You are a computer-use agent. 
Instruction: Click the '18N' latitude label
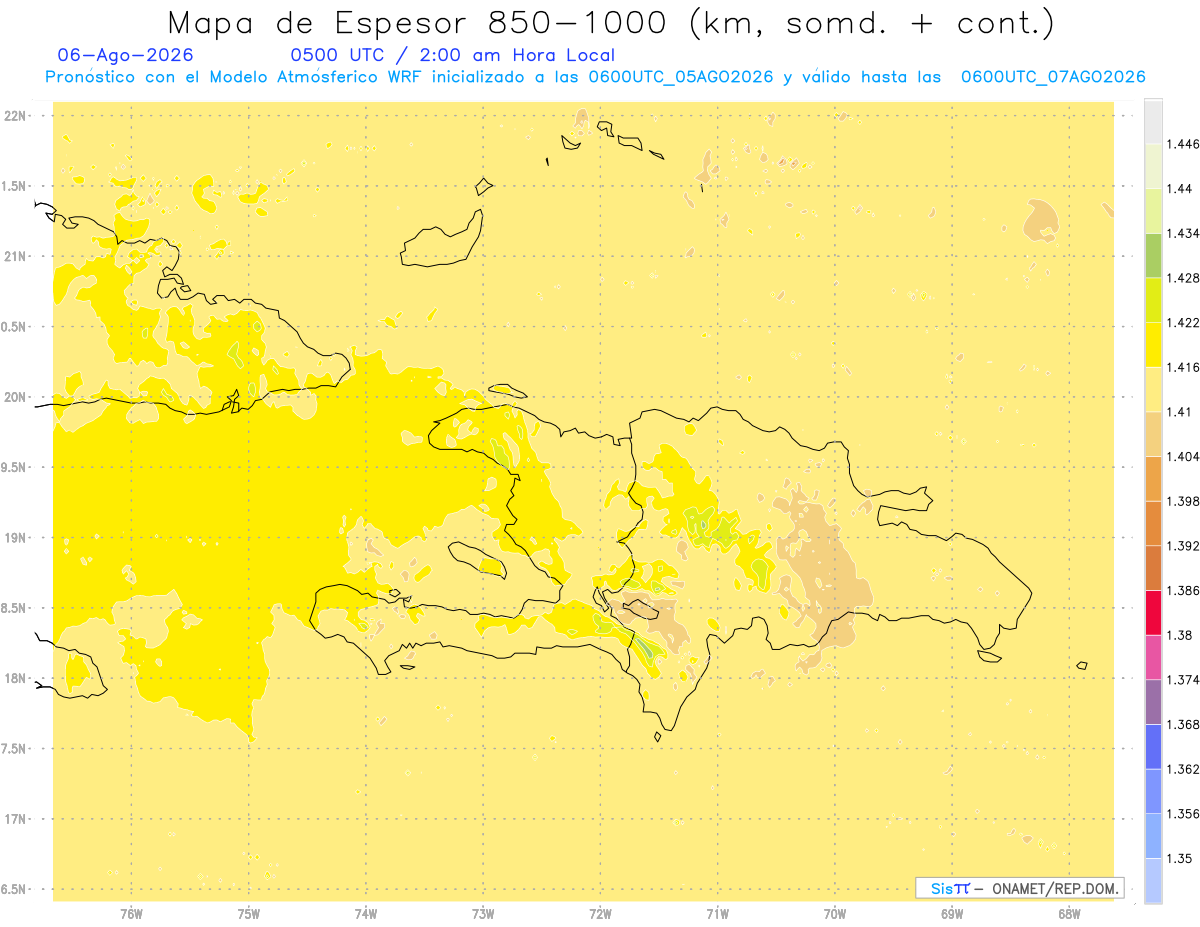16,679
